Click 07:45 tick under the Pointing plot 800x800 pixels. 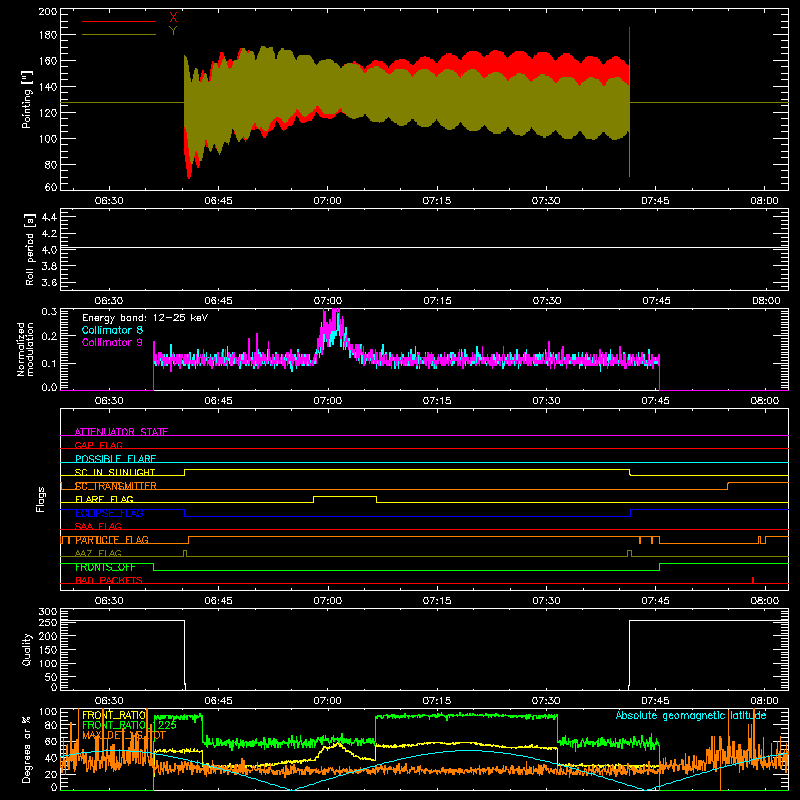pos(655,201)
